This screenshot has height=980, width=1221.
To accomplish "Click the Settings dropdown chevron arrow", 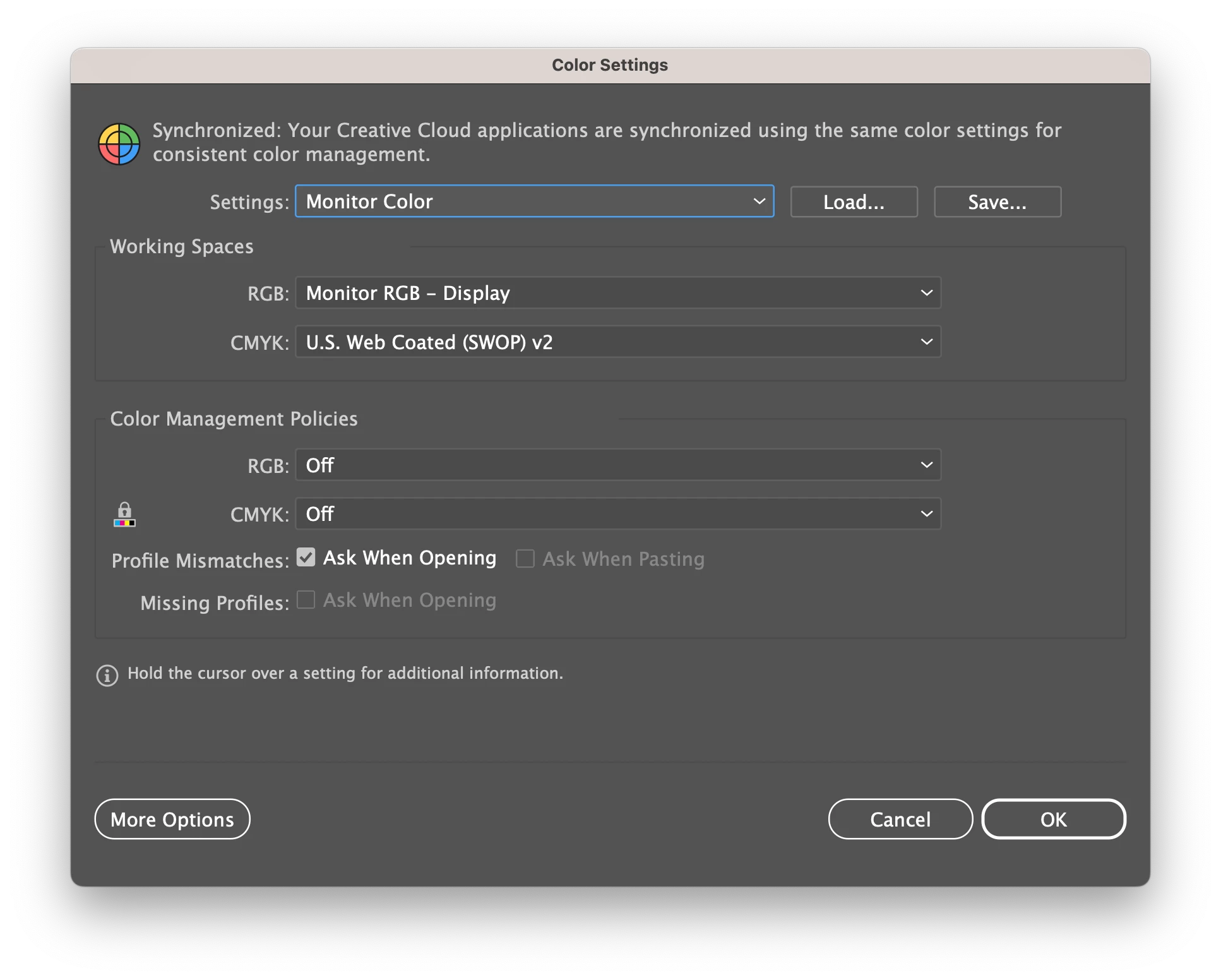I will click(x=759, y=201).
